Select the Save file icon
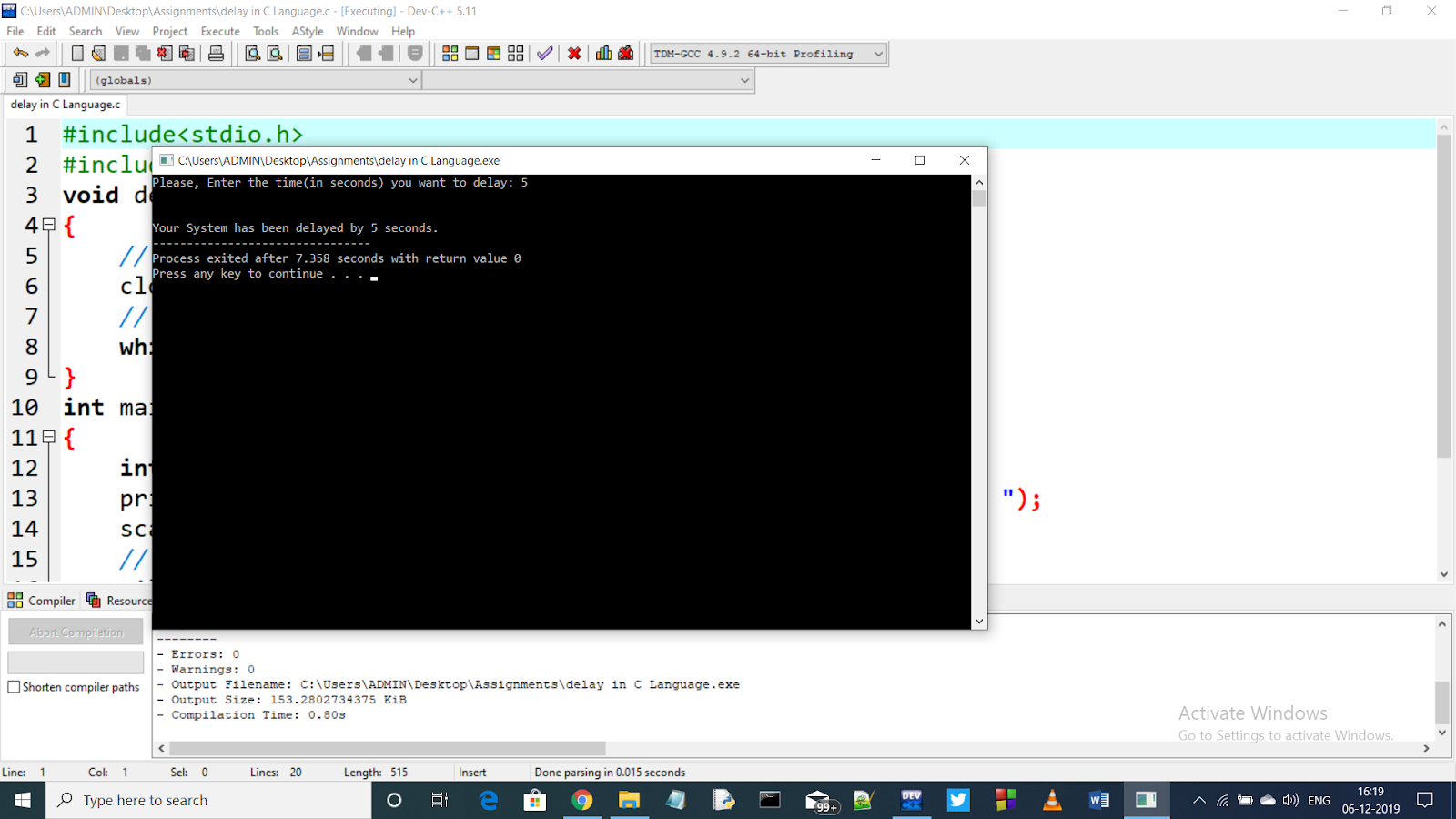 (x=121, y=53)
